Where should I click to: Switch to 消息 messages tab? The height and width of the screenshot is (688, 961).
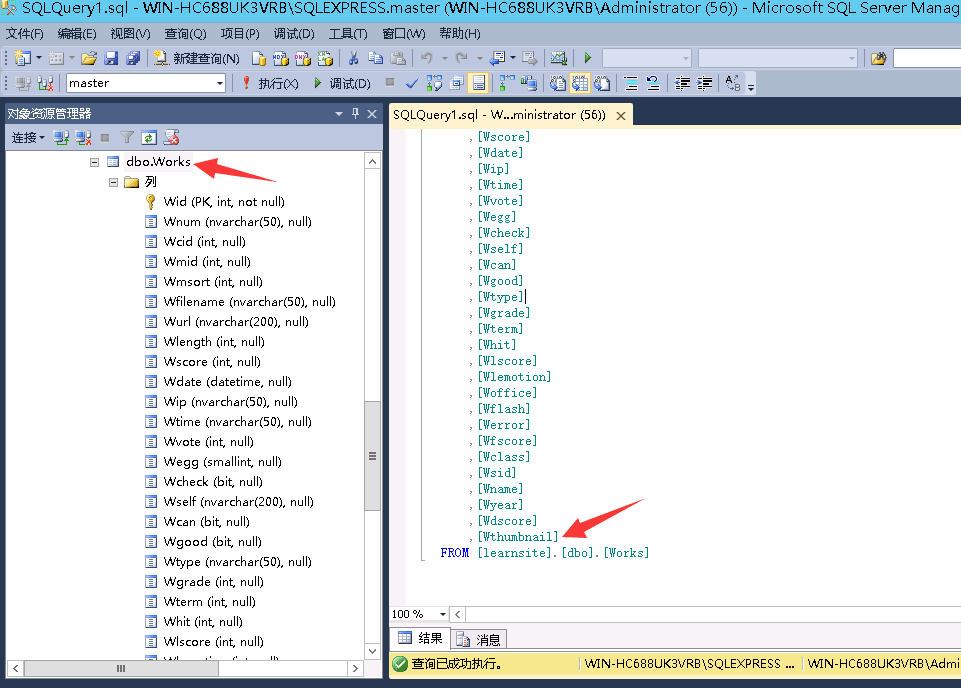(x=479, y=640)
